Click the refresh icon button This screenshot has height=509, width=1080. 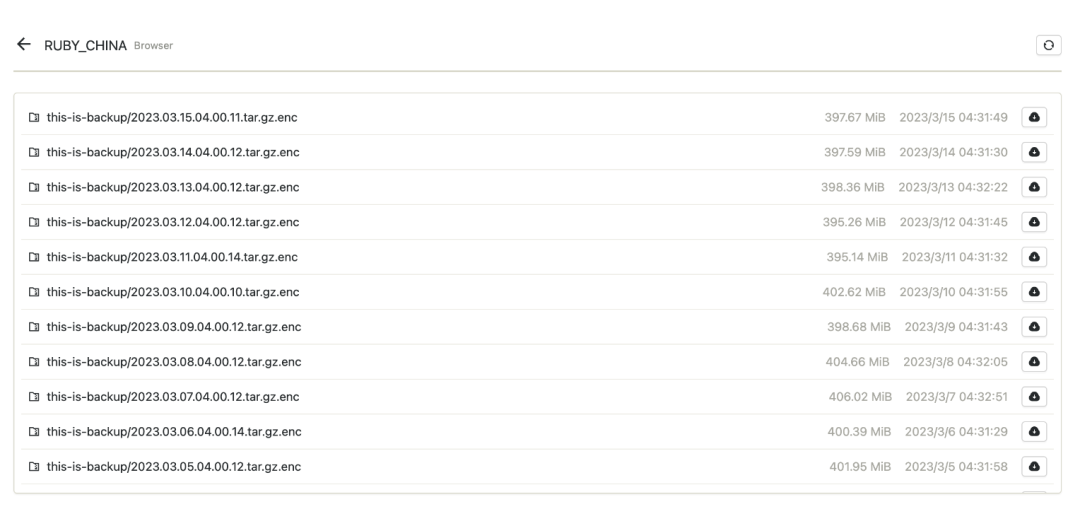pyautogui.click(x=1049, y=45)
